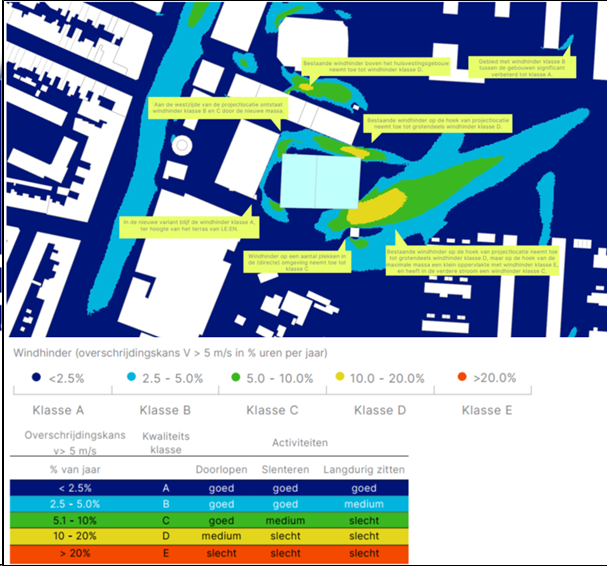Select the orange '> 20%' table row
607x566 pixels.
point(209,554)
